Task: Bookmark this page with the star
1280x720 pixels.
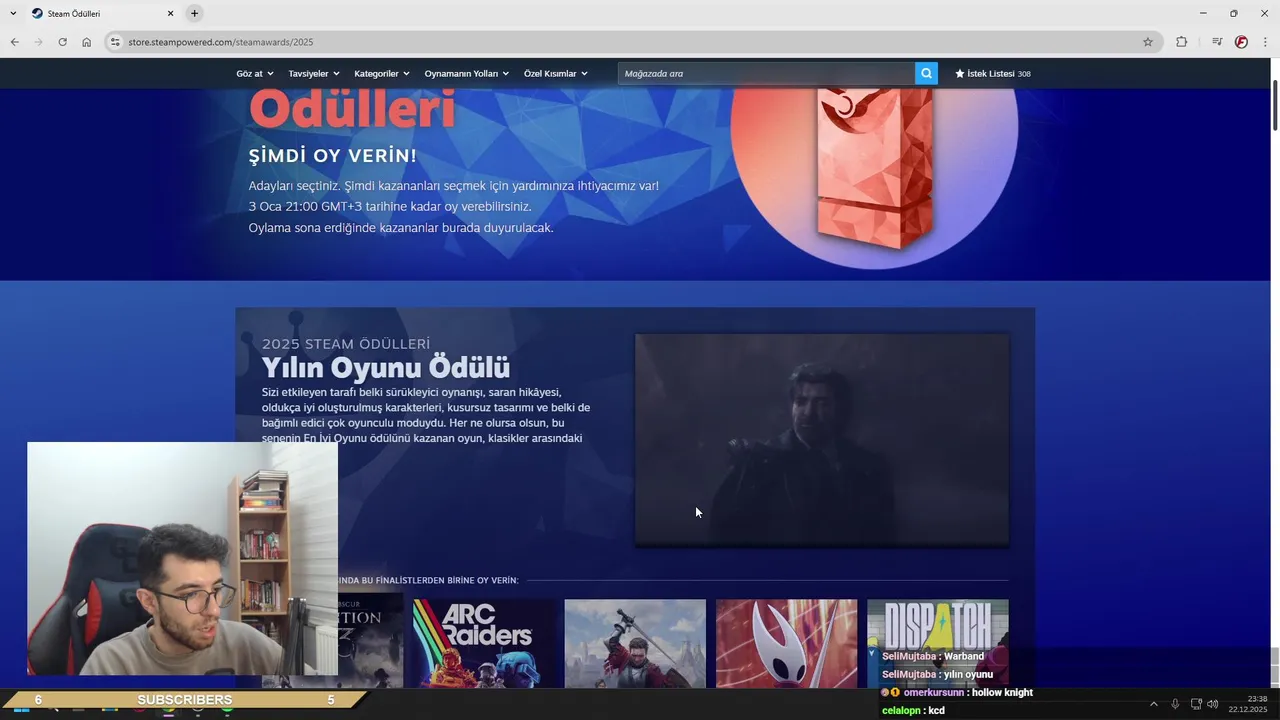Action: coord(1148,42)
